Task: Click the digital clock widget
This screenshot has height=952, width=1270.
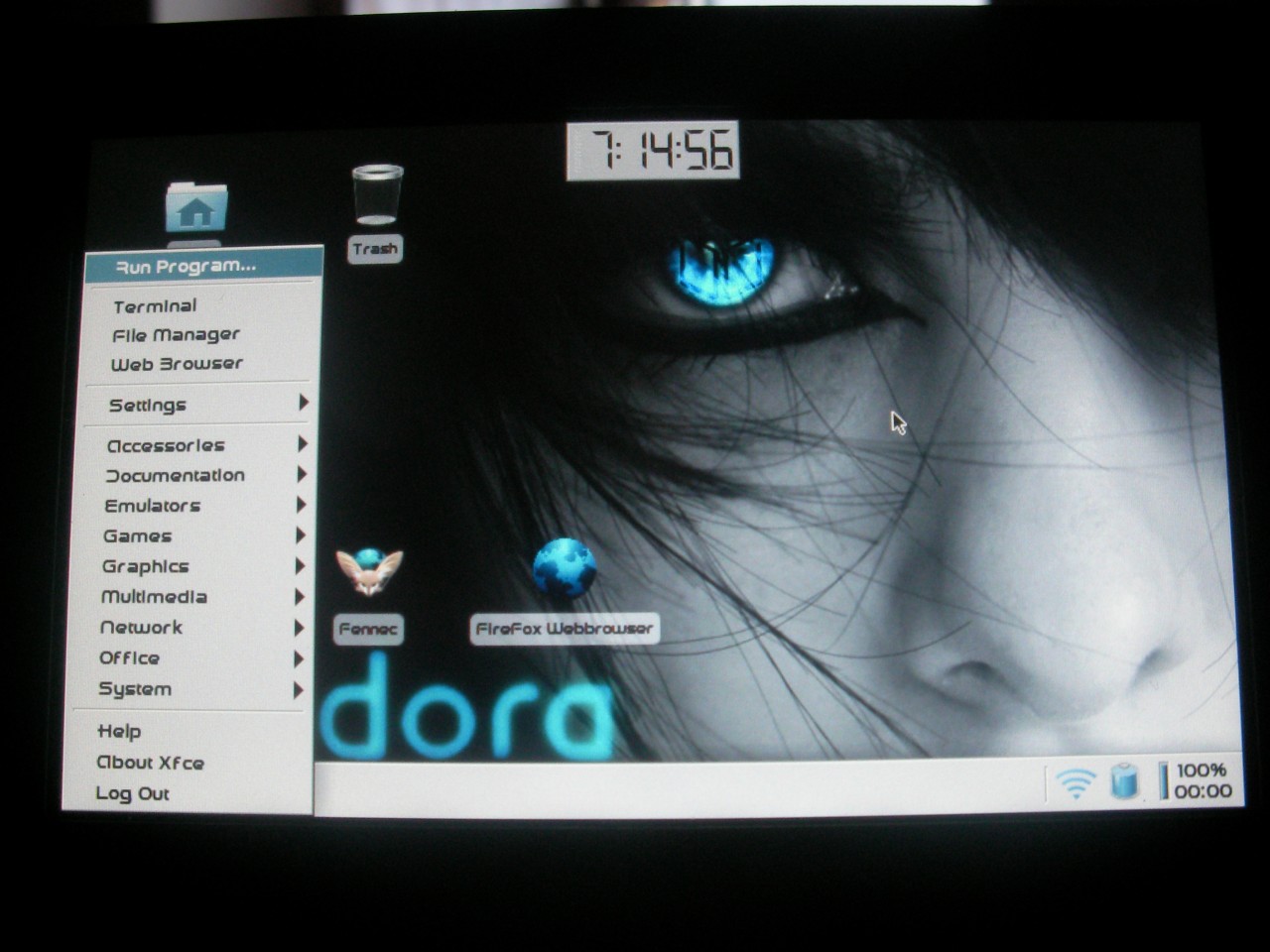Action: tap(653, 152)
